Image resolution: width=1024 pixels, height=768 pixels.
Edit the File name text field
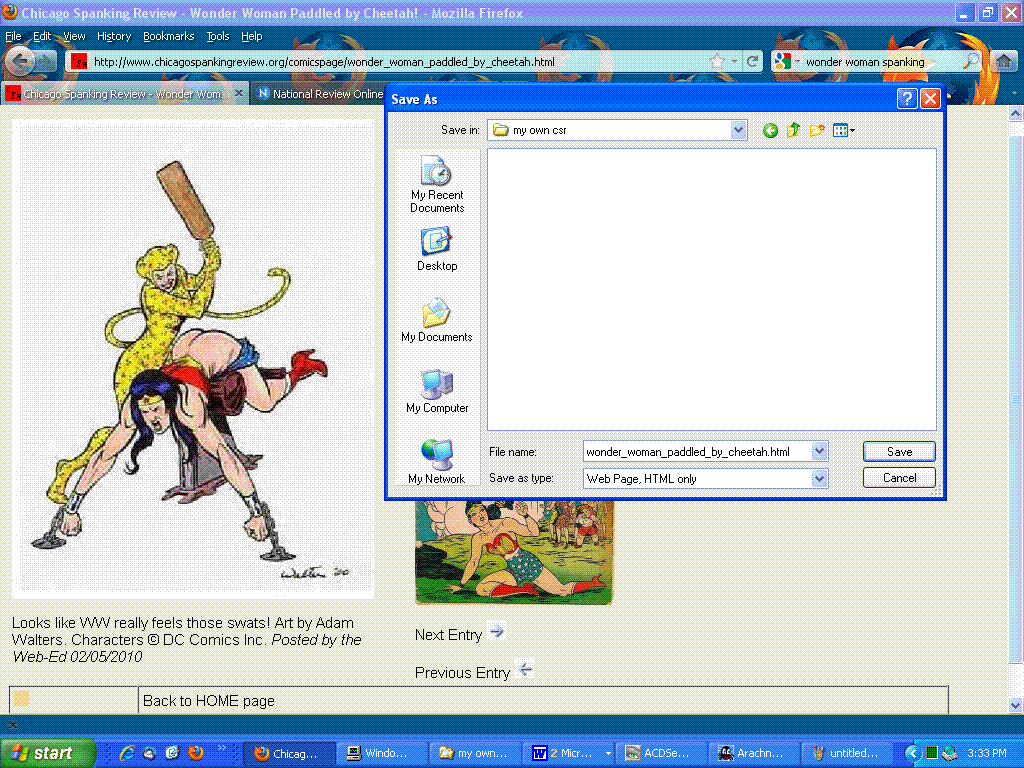pos(697,451)
